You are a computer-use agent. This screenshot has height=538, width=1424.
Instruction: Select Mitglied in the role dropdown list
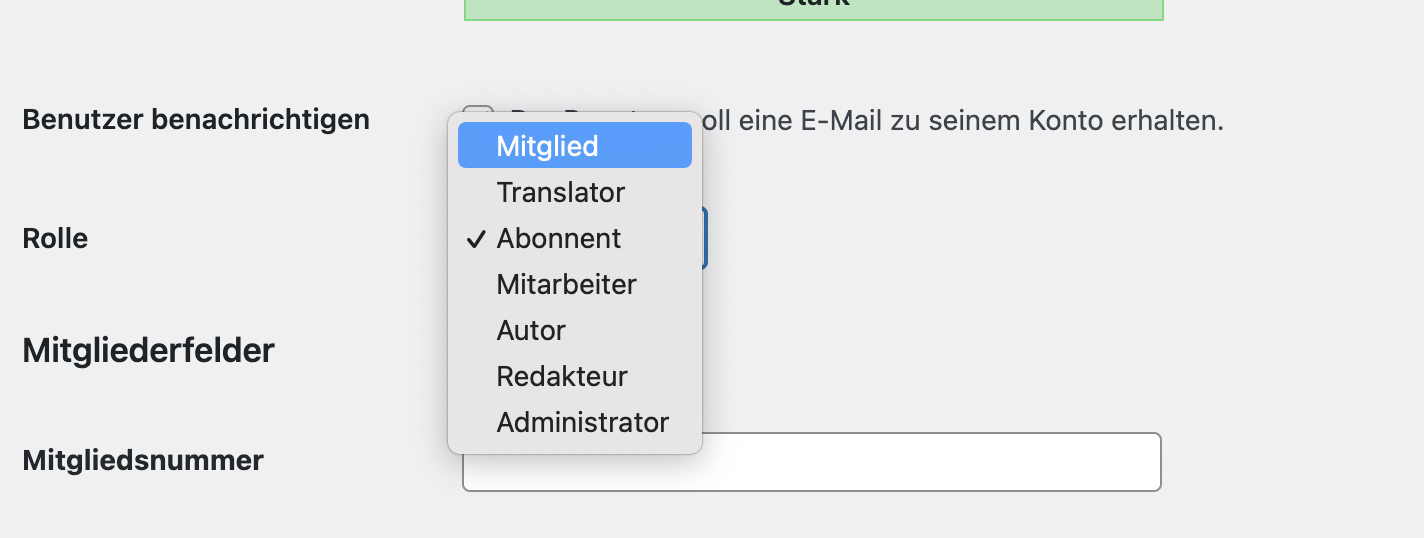point(547,146)
